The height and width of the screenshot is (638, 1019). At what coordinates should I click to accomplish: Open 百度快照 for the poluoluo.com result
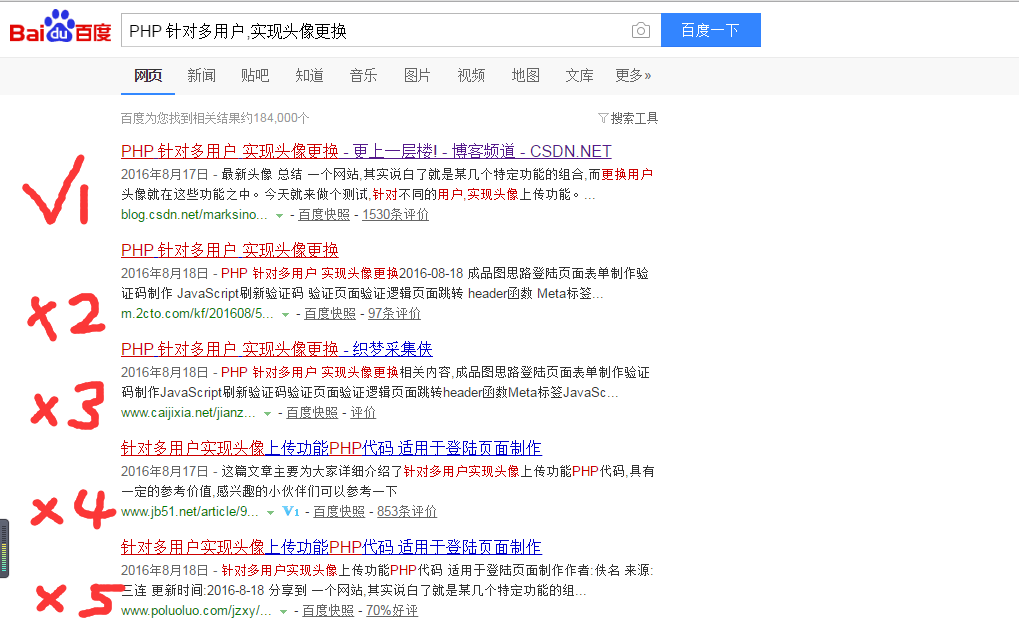[x=328, y=611]
